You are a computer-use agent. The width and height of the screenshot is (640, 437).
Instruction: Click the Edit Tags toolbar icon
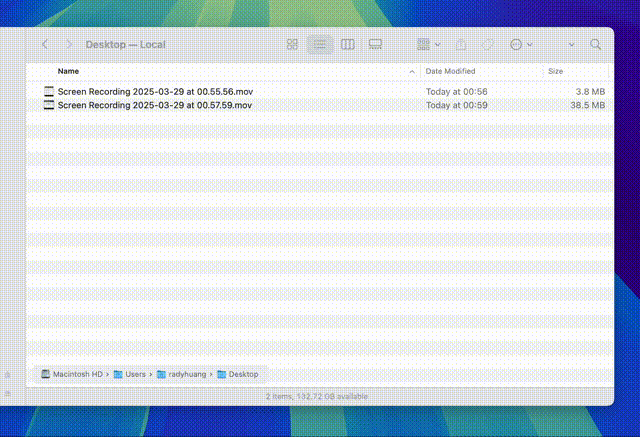(x=487, y=44)
